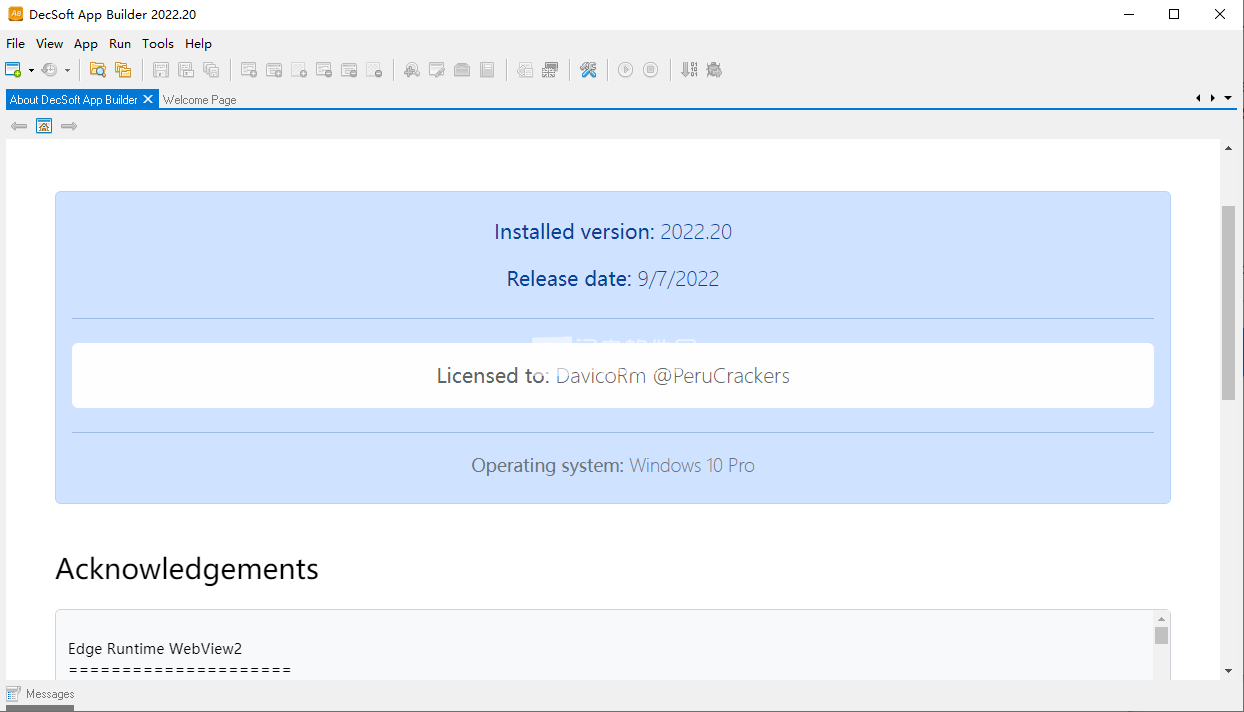Click the Messages panel icon
Image resolution: width=1244 pixels, height=712 pixels.
(x=13, y=694)
